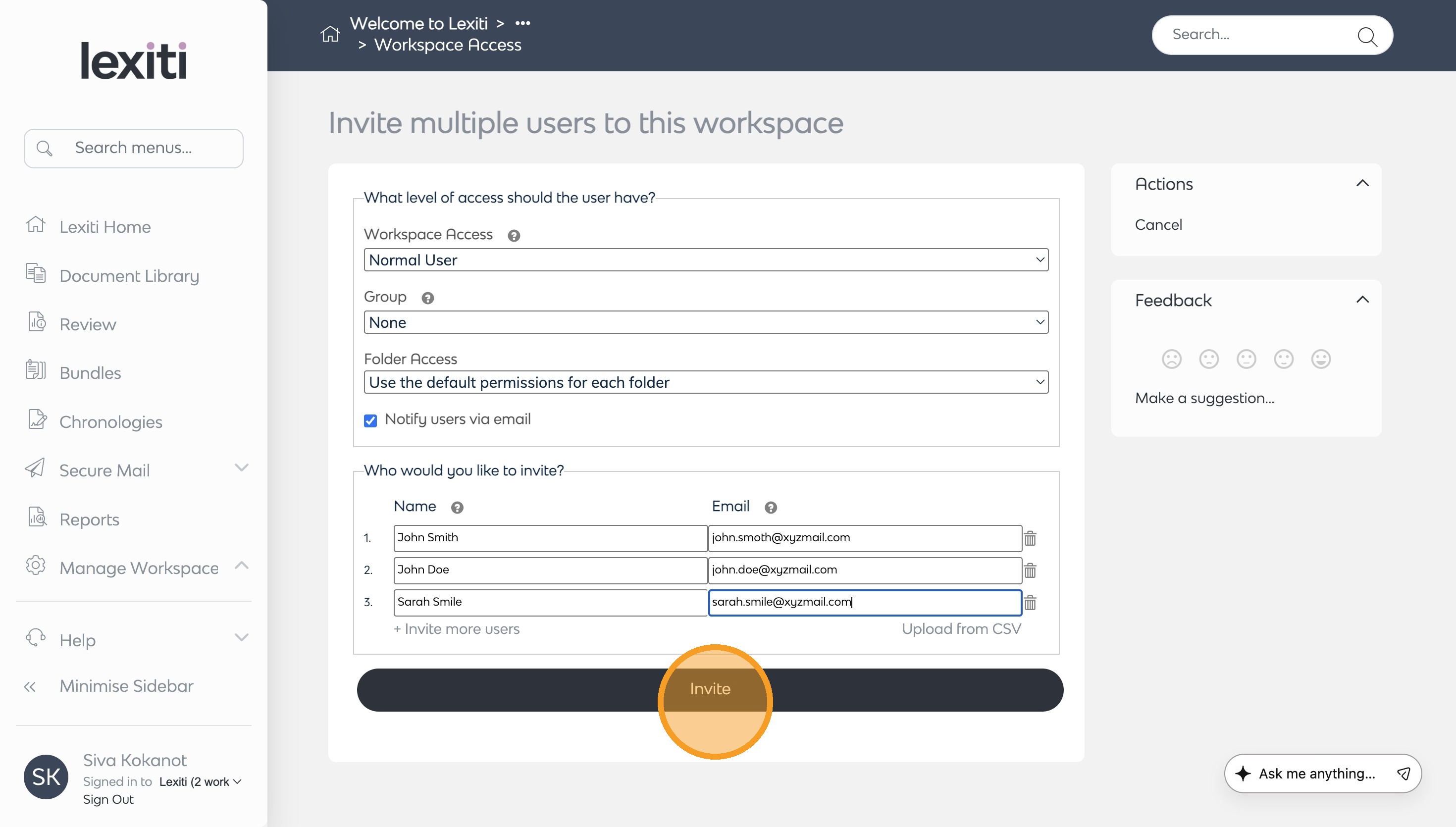Click the top search magnifier icon
This screenshot has height=827, width=1456.
click(x=1366, y=36)
